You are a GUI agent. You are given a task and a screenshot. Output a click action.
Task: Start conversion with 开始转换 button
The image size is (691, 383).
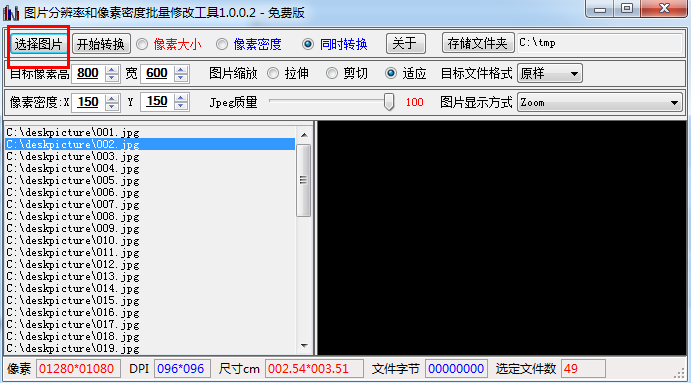[x=101, y=44]
